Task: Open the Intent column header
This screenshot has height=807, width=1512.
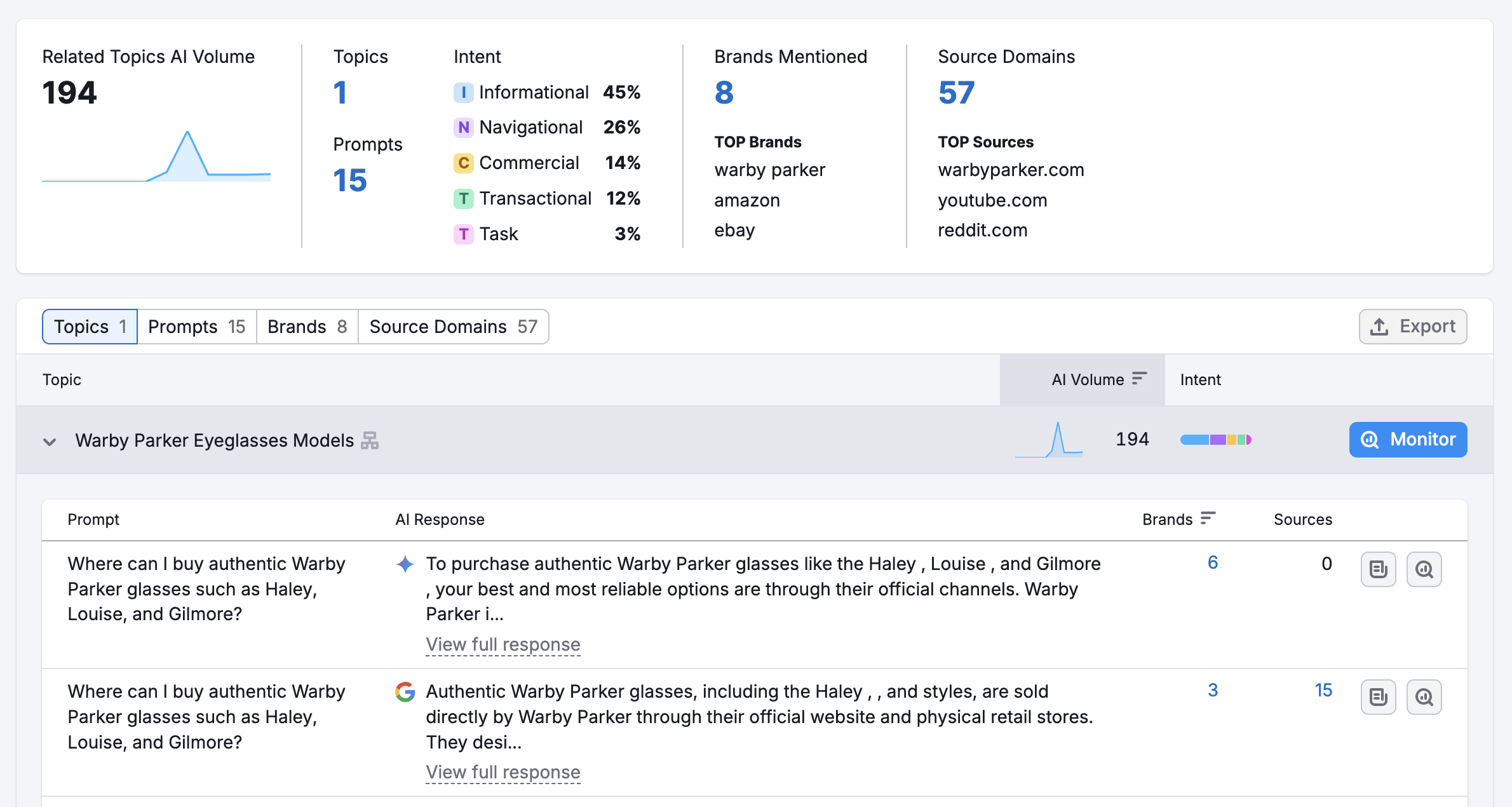Action: click(x=1200, y=379)
